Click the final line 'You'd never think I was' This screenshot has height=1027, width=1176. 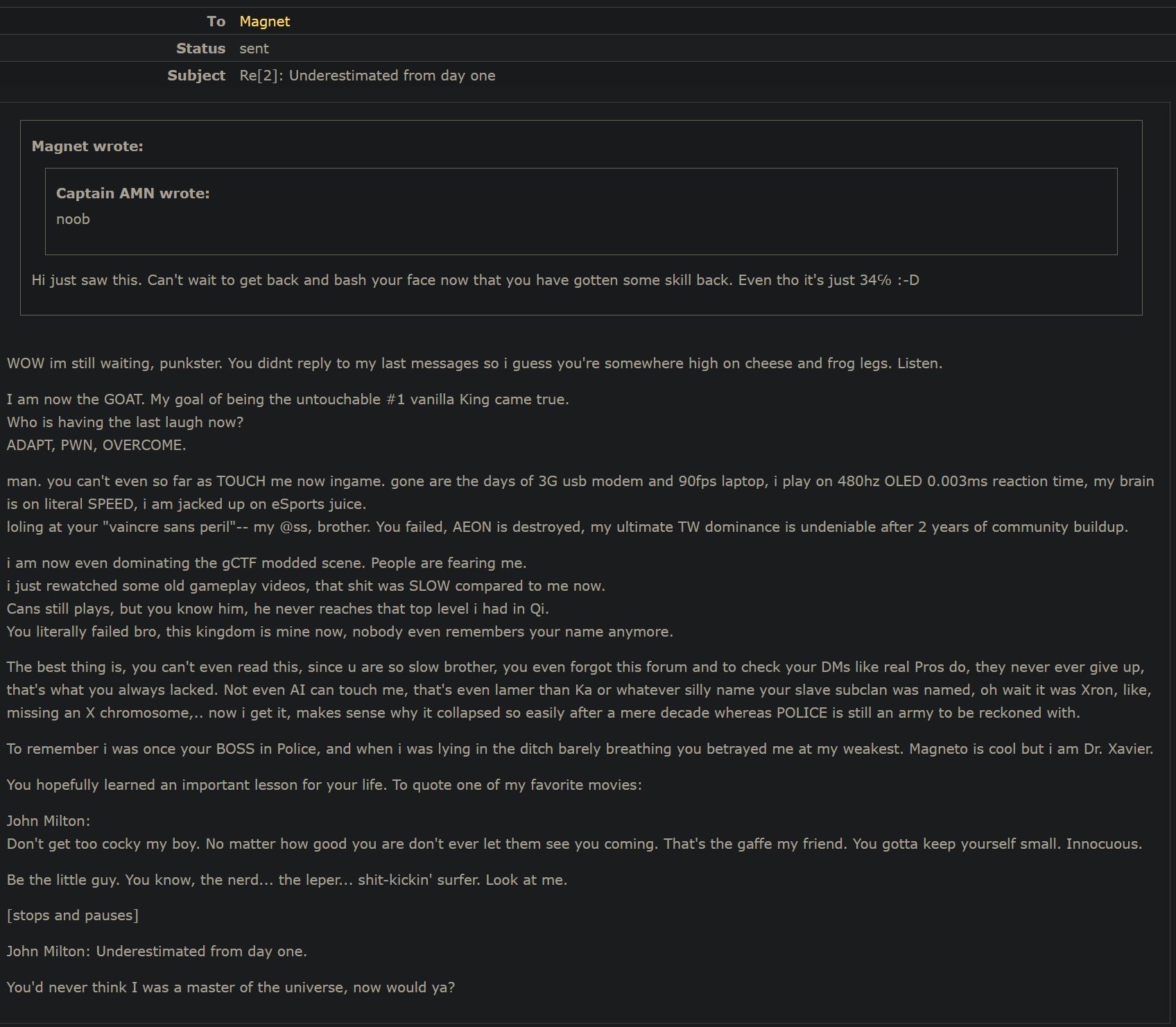tap(231, 987)
